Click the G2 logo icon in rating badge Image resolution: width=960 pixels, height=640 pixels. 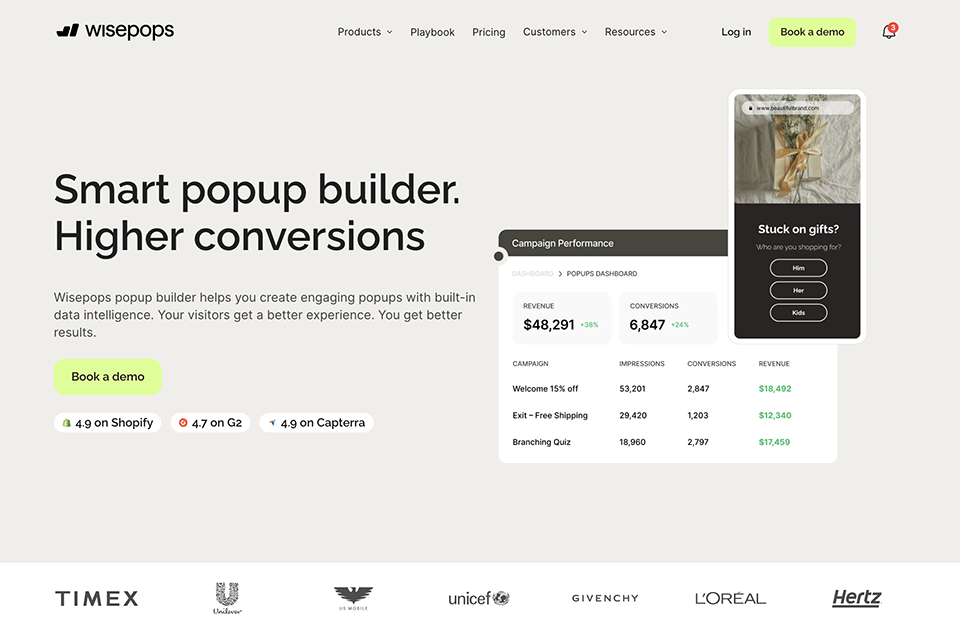(182, 423)
